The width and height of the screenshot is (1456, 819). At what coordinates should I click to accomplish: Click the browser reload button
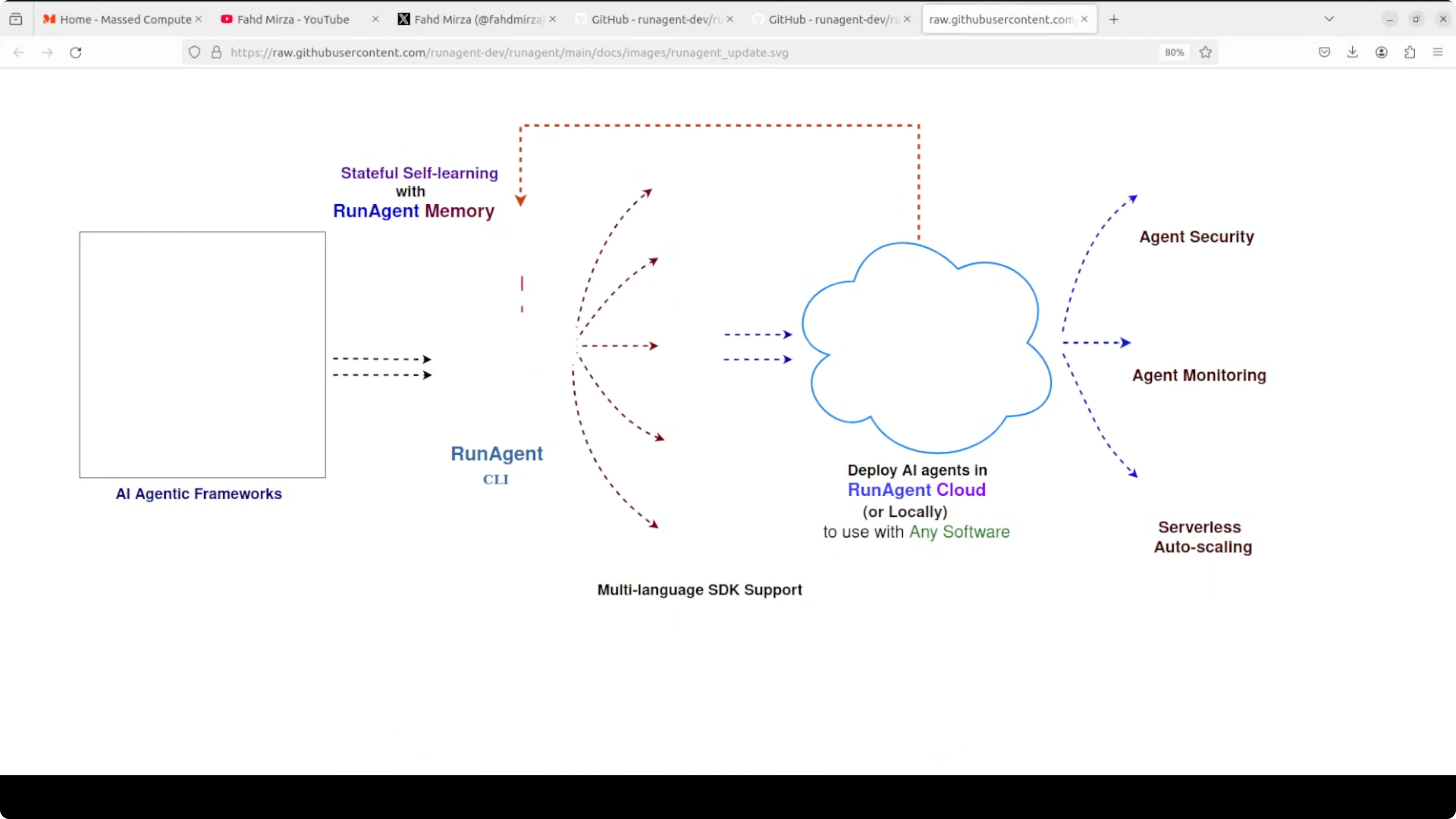point(76,53)
